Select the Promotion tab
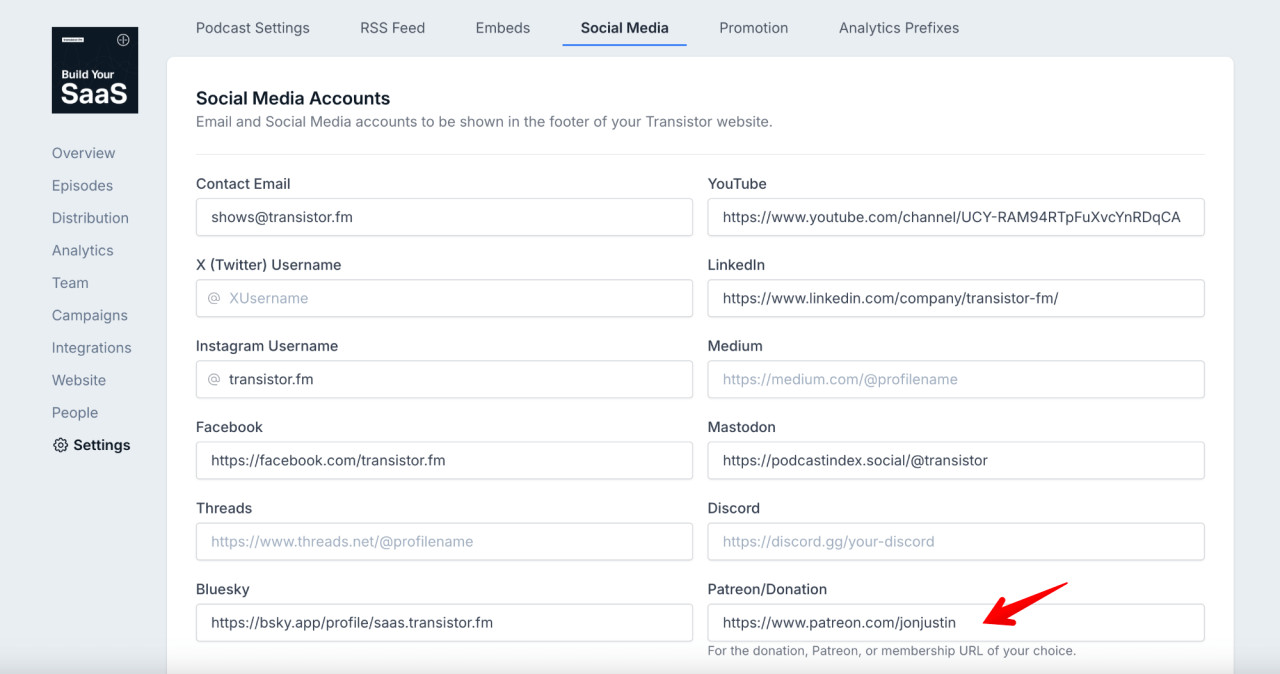This screenshot has height=674, width=1280. coord(753,28)
